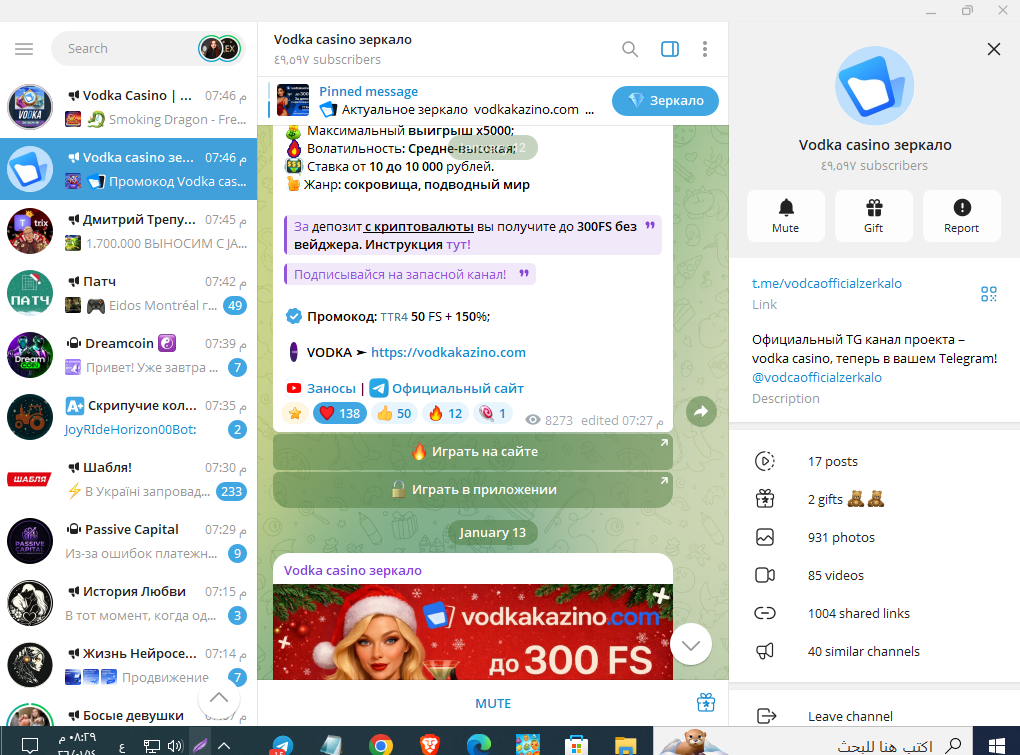Click Подписывайся на запасной канал quote
The image size is (1020, 755).
(410, 274)
